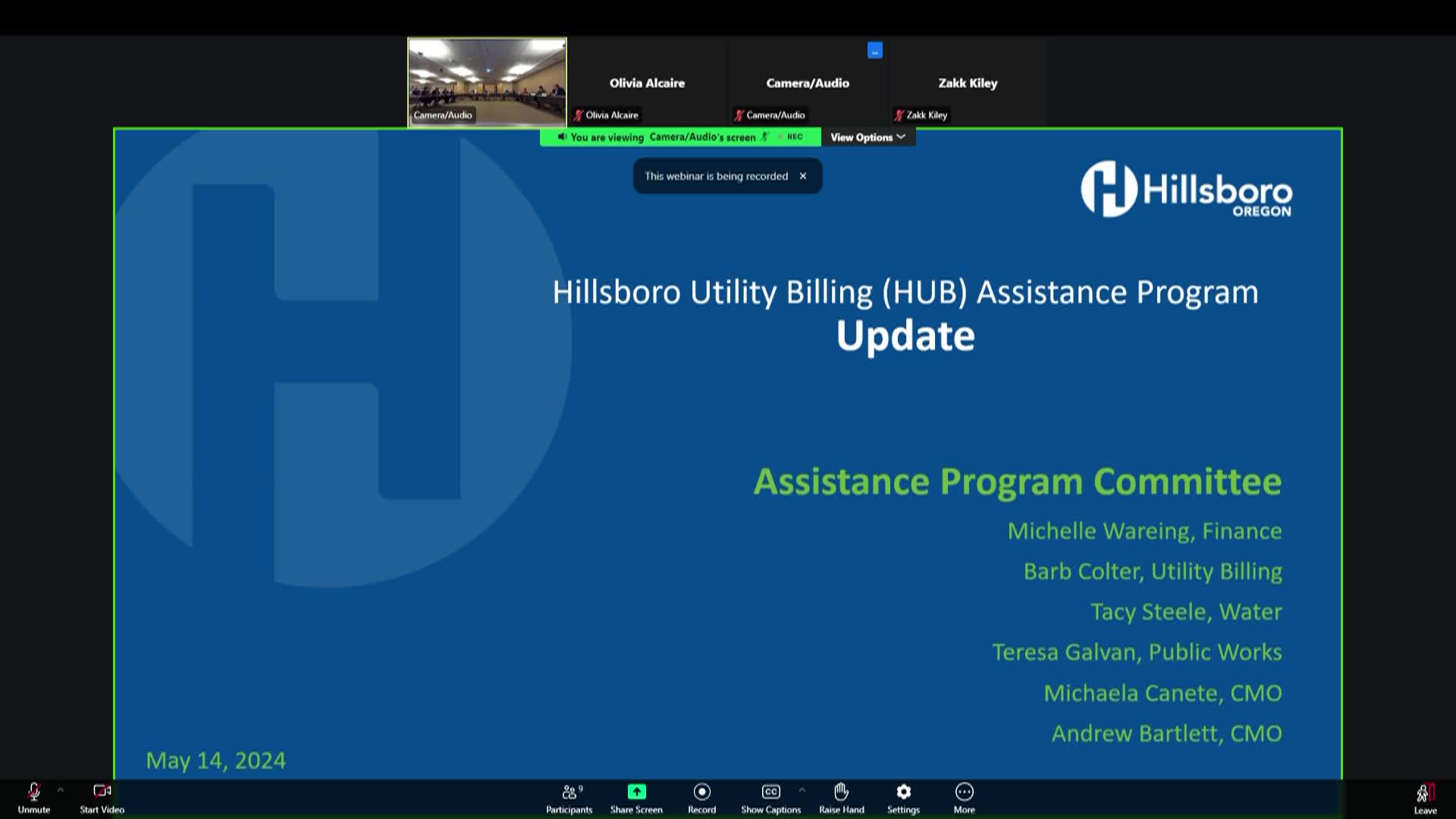Screen dimensions: 1456x819
Task: Dismiss the 'webinar is being recorded' notice
Action: 803,176
